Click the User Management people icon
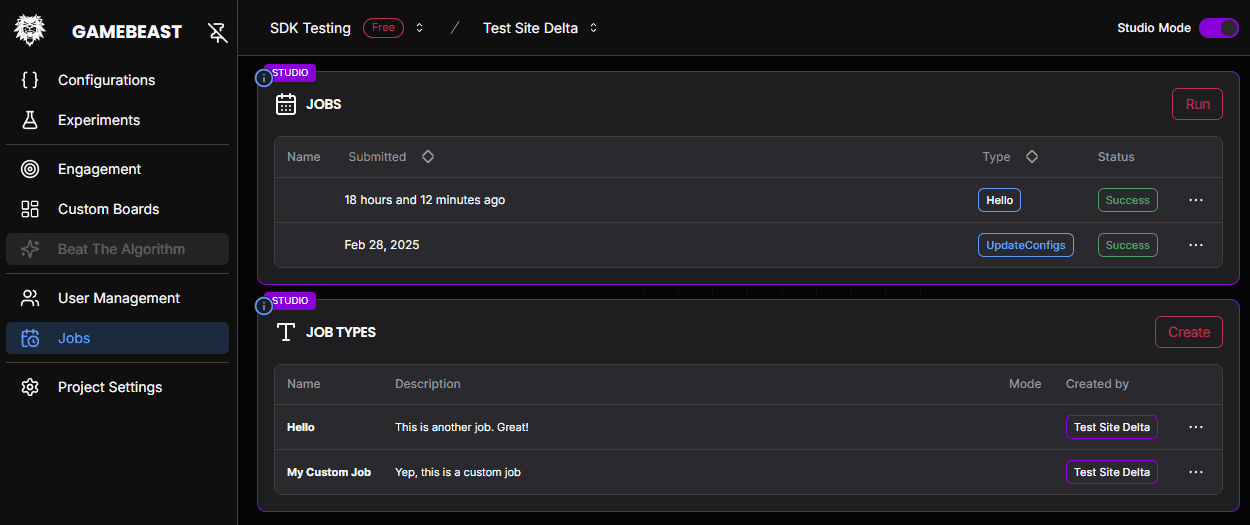This screenshot has width=1250, height=525. pos(30,298)
